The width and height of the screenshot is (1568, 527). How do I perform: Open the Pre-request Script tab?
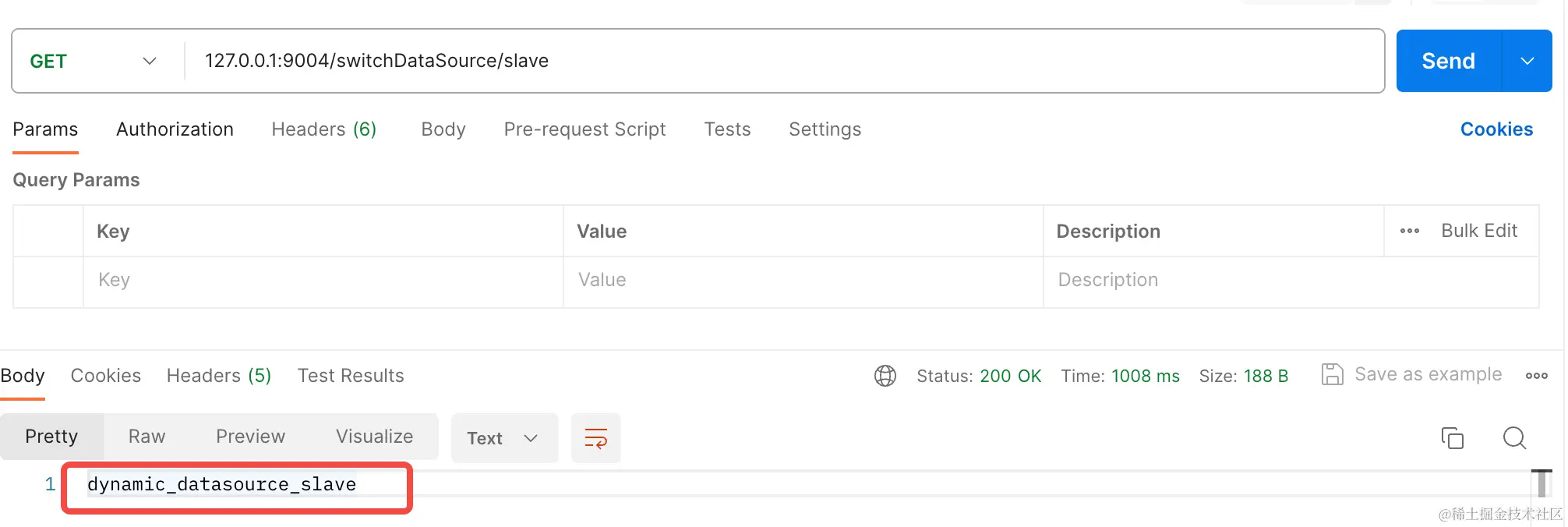coord(584,129)
